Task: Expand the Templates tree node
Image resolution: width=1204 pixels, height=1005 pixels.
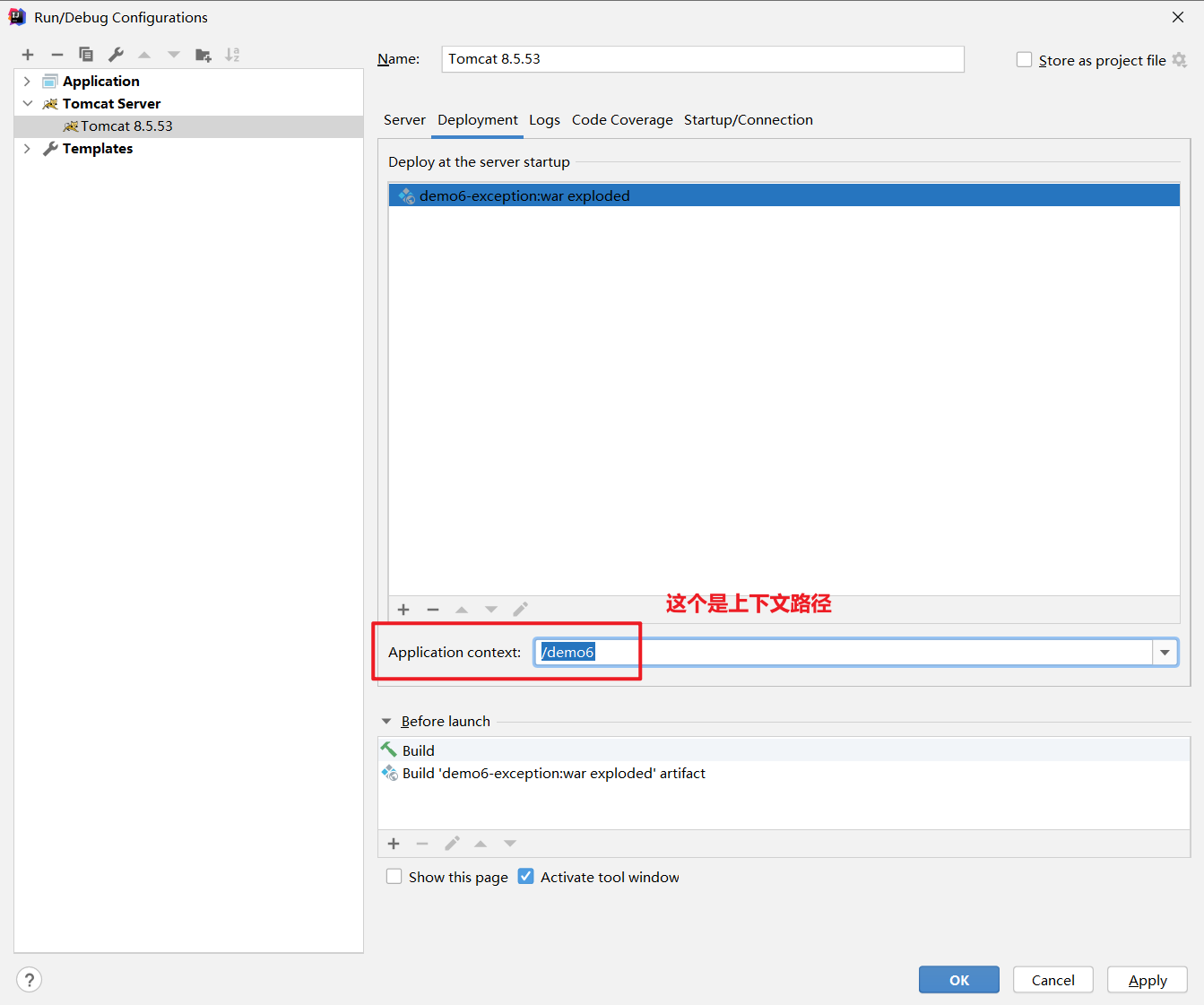Action: point(27,149)
